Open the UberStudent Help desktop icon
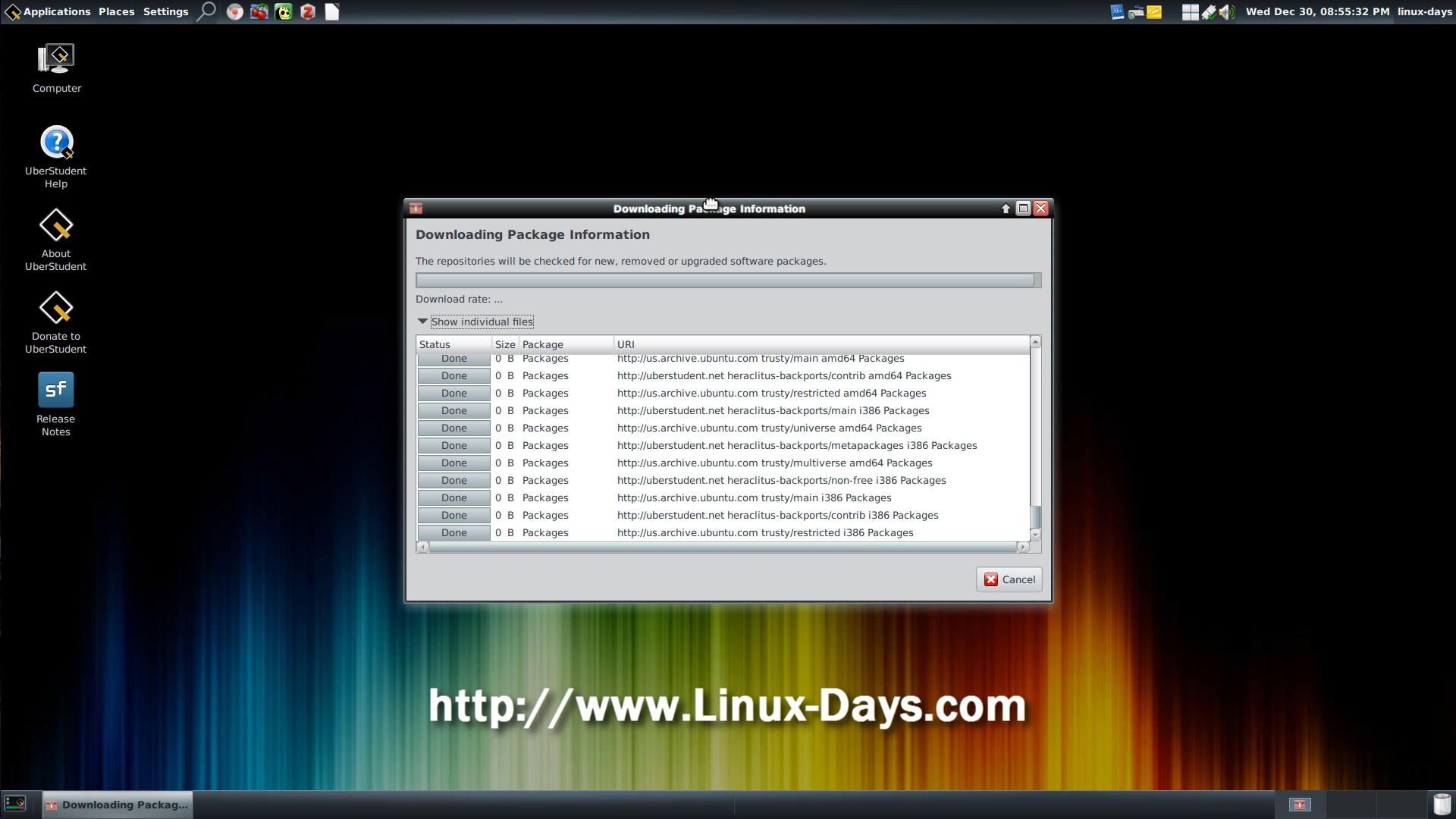Viewport: 1456px width, 819px height. [x=56, y=156]
